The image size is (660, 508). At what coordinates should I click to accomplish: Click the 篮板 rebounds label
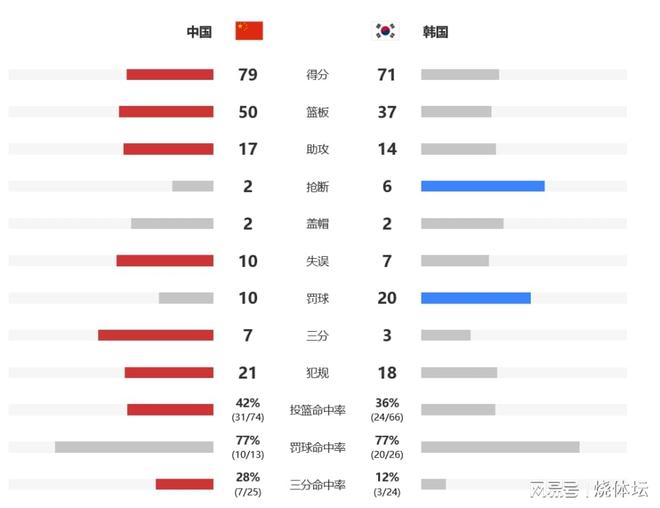[317, 112]
